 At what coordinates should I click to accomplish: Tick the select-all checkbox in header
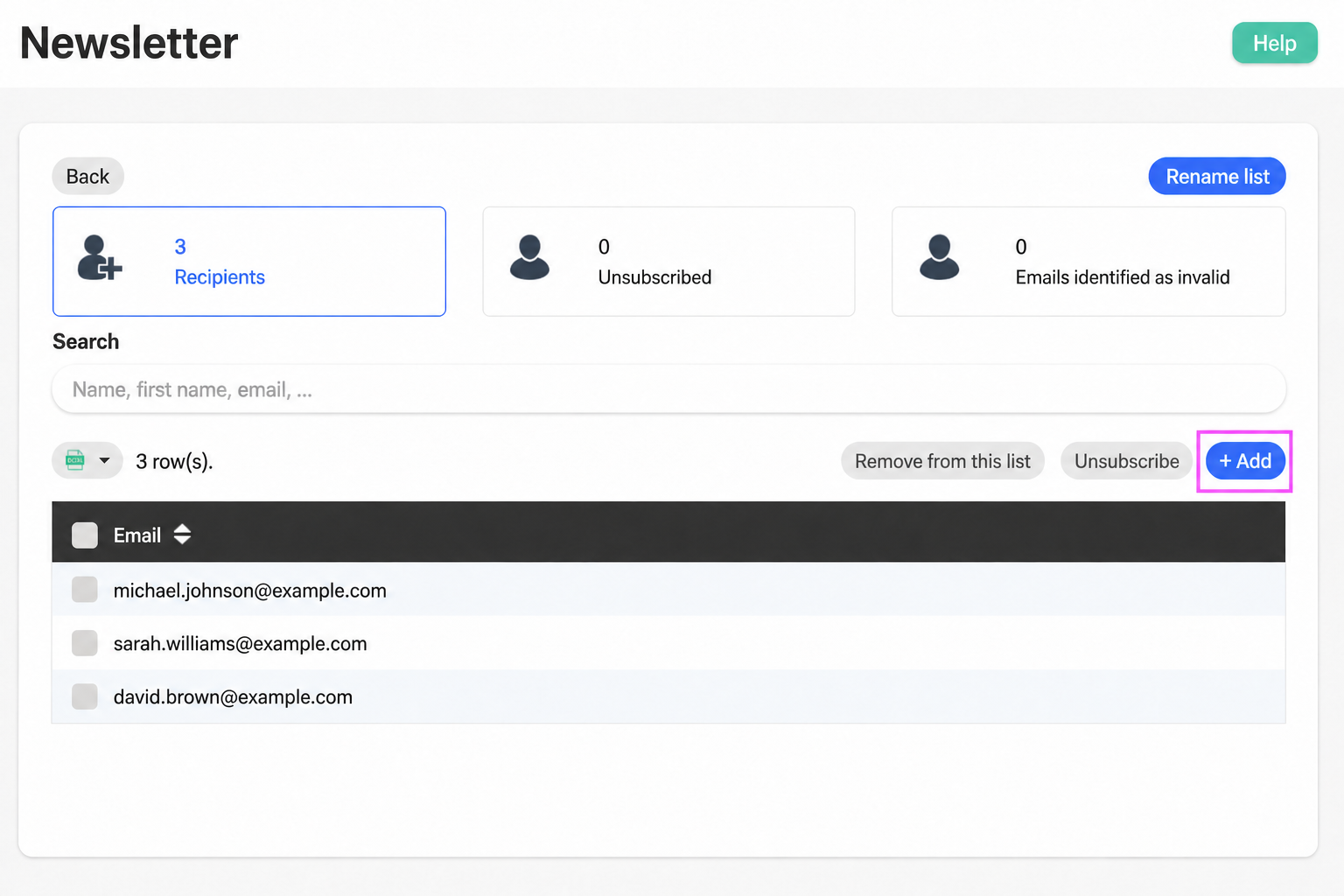pos(85,535)
